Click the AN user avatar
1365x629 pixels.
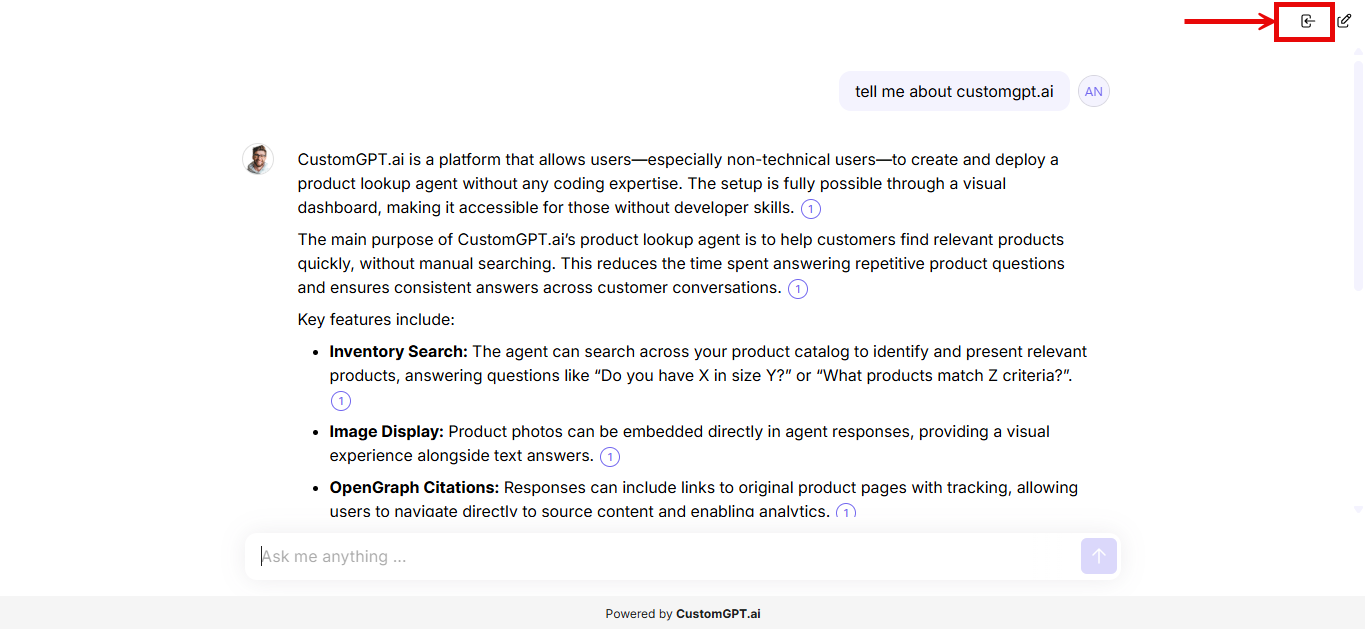pos(1094,91)
